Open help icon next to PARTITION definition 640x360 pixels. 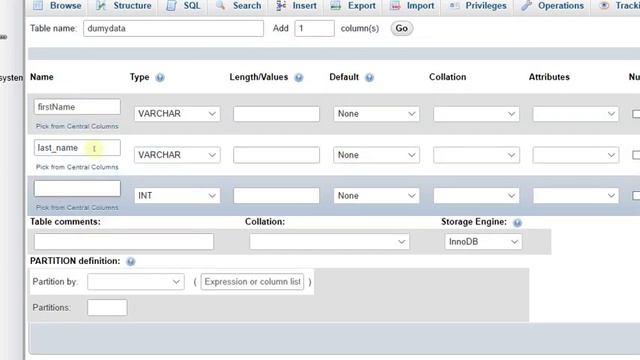(x=131, y=262)
